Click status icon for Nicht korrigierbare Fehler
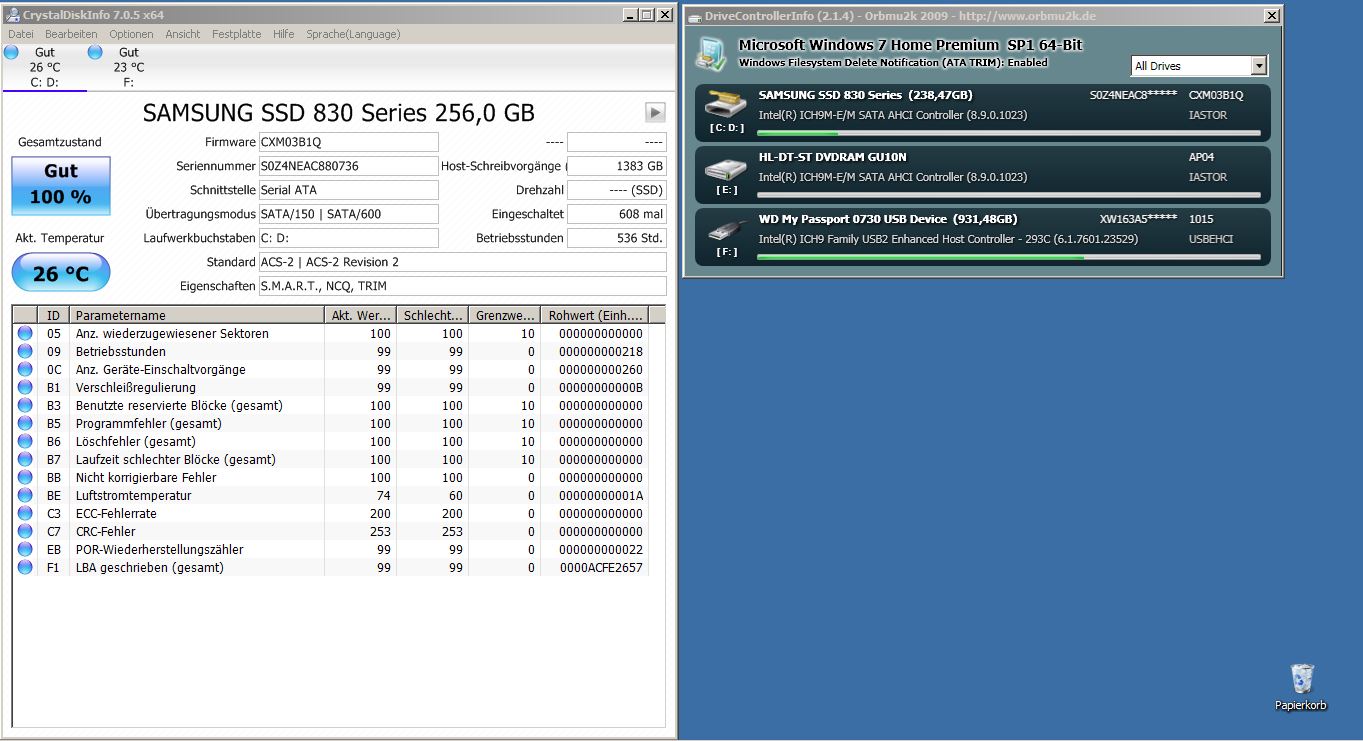The height and width of the screenshot is (741, 1363). (25, 477)
